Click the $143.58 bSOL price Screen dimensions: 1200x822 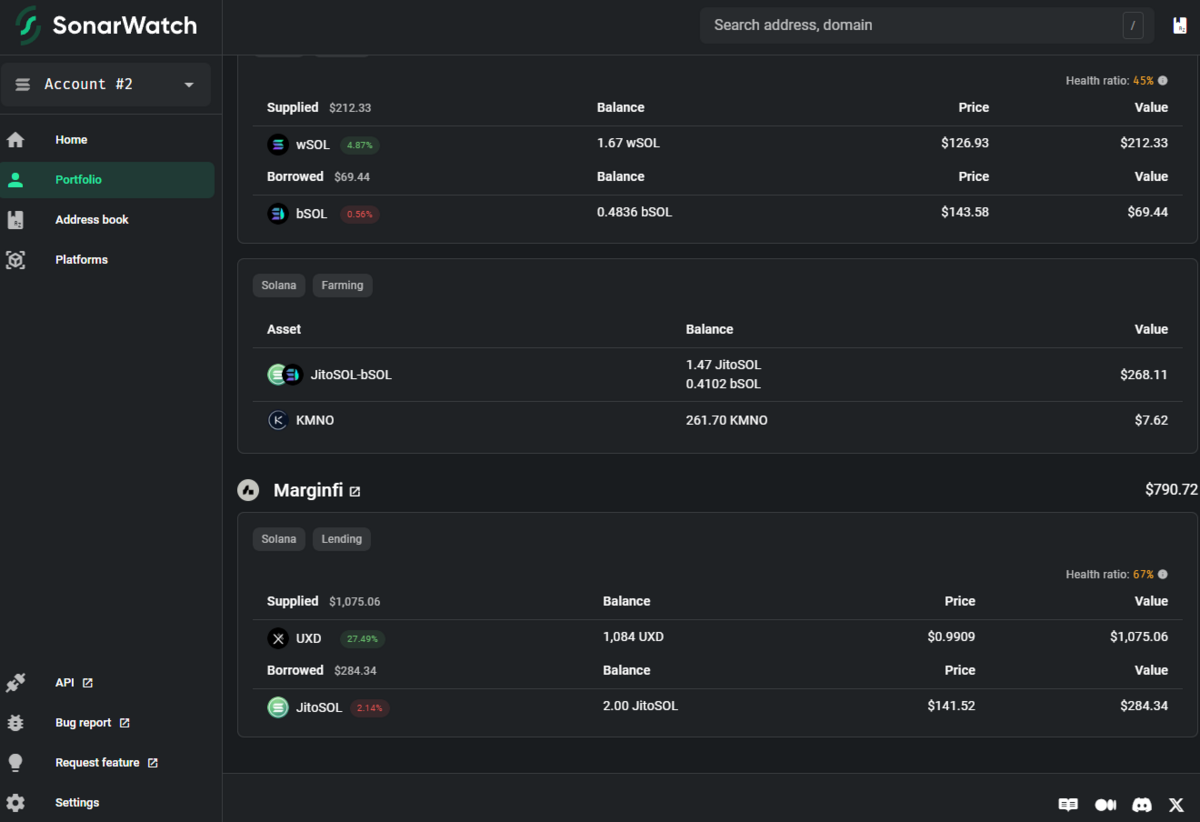965,212
